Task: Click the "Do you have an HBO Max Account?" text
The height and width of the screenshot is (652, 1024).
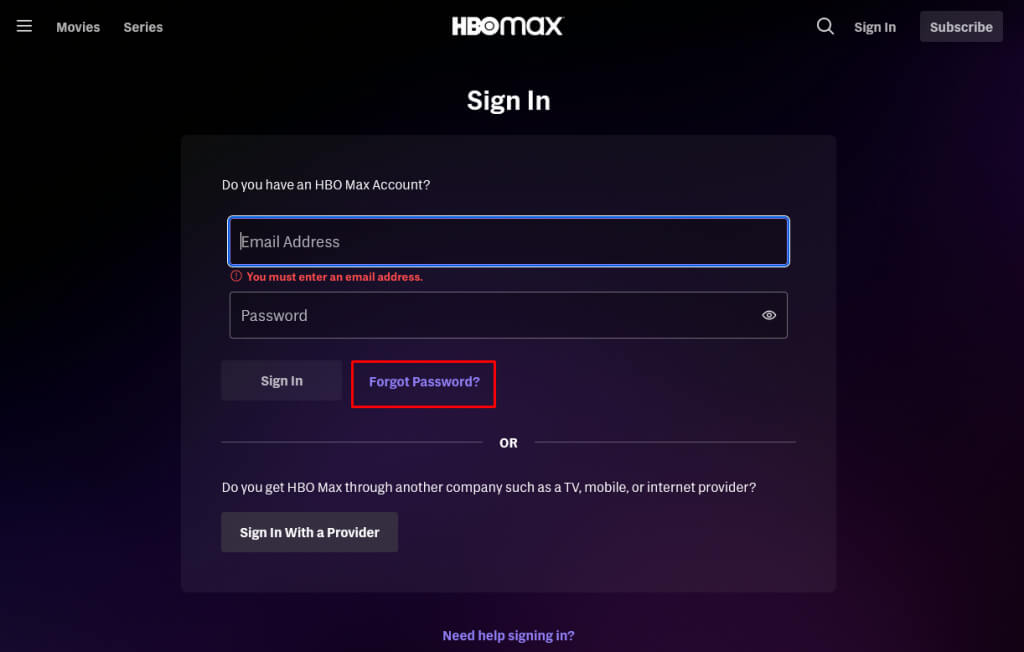Action: click(x=326, y=185)
